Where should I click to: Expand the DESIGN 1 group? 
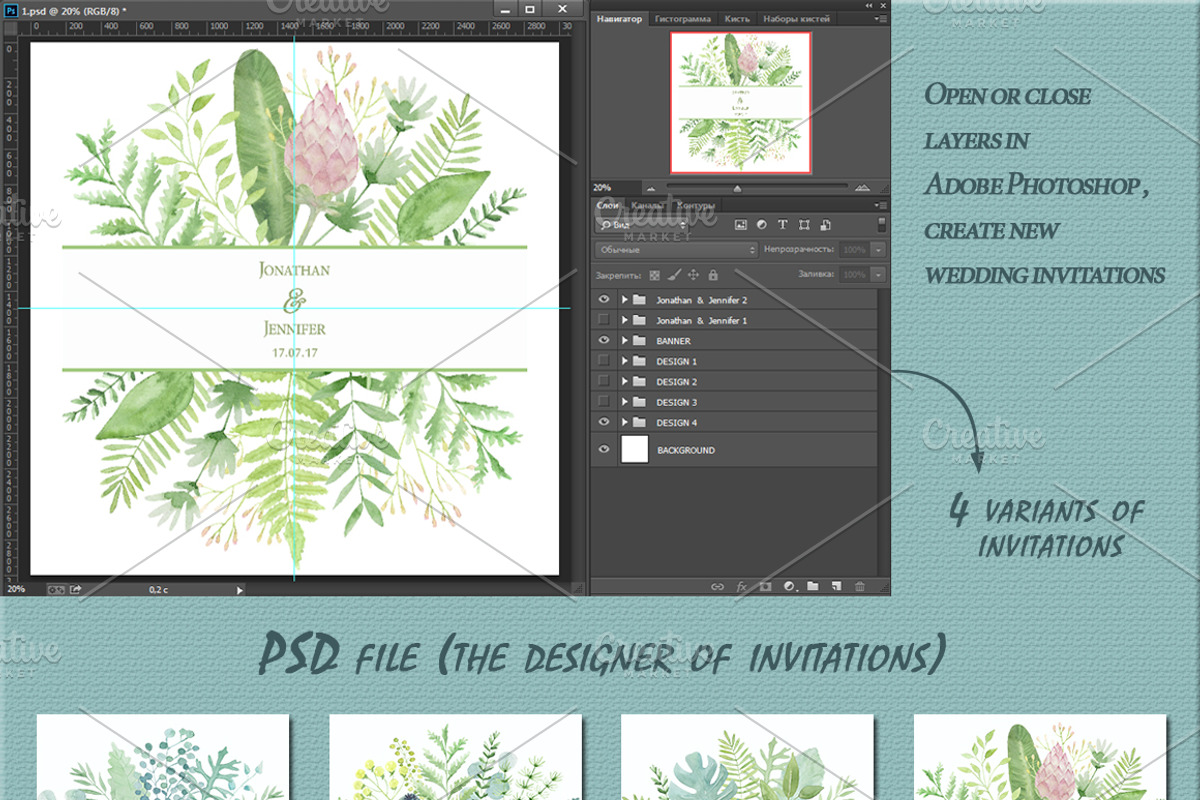click(625, 361)
